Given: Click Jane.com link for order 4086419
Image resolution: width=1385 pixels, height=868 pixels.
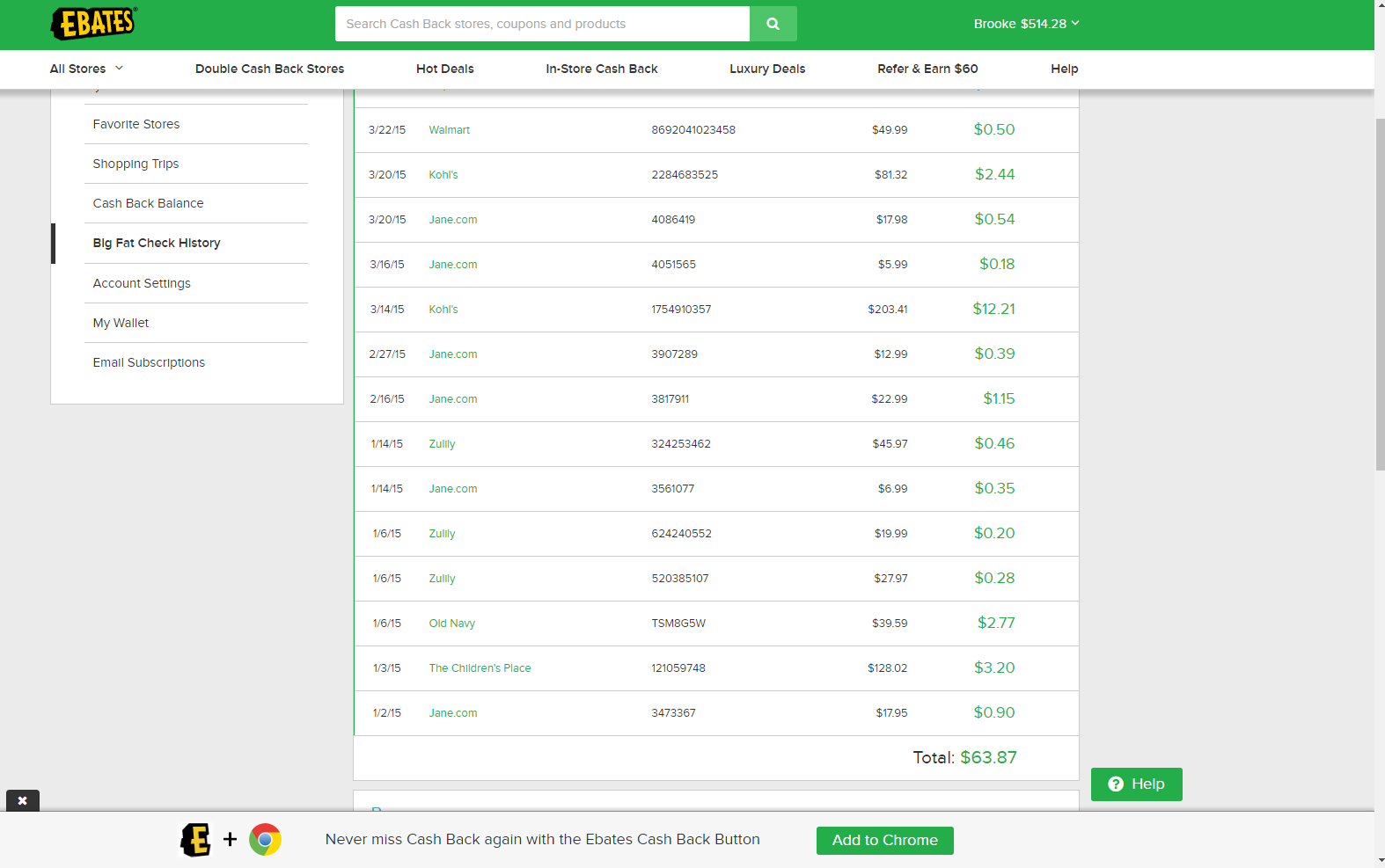Looking at the screenshot, I should (453, 220).
